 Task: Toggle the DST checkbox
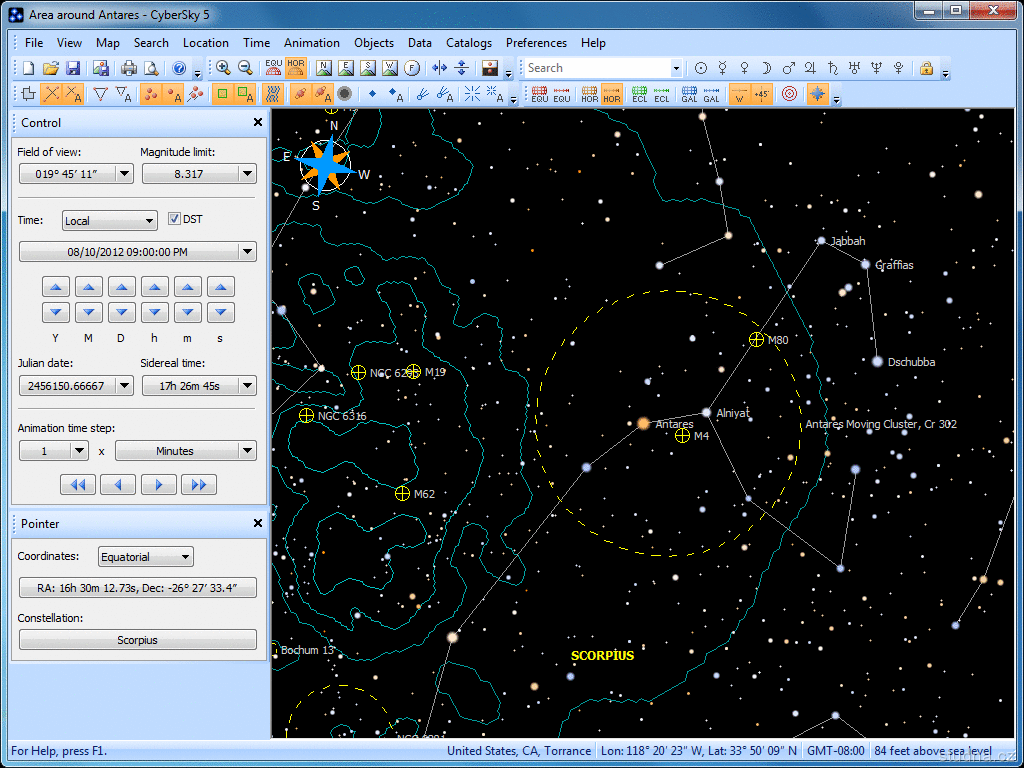tap(174, 220)
